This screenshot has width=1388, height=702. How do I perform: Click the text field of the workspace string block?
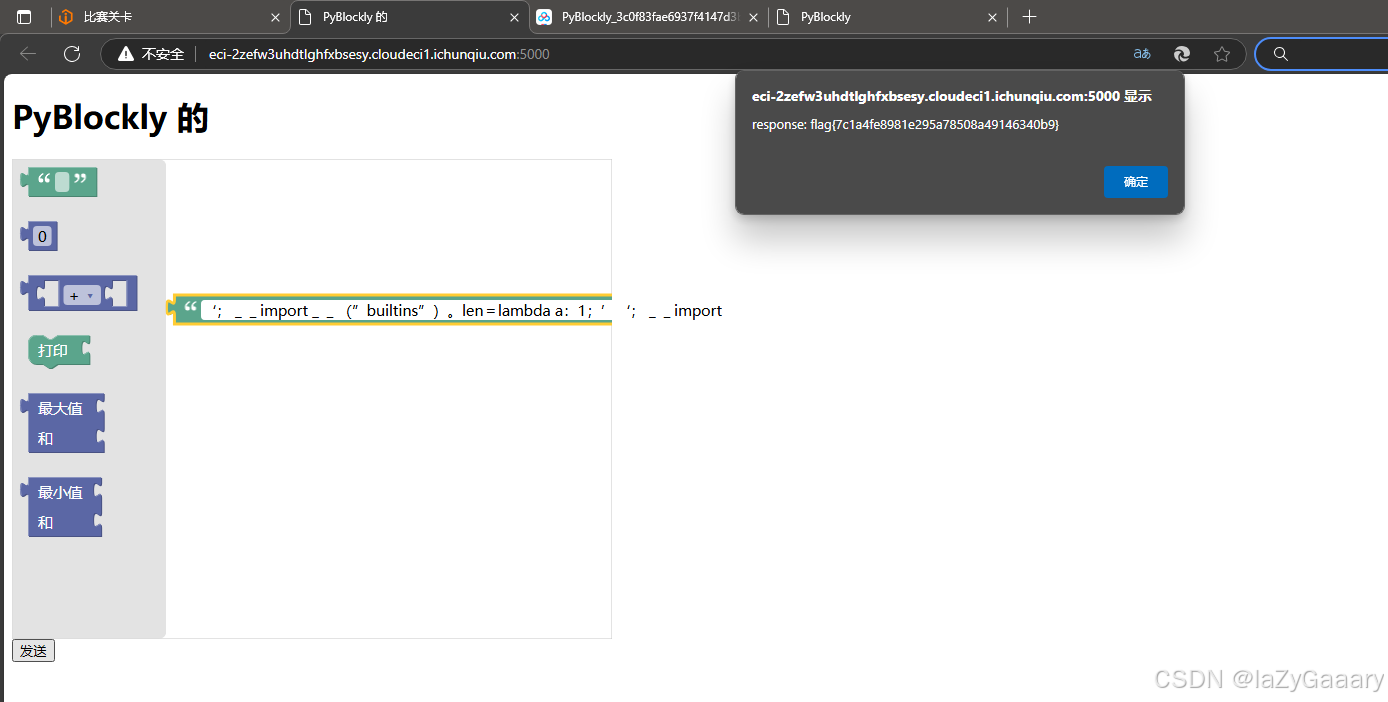(405, 311)
